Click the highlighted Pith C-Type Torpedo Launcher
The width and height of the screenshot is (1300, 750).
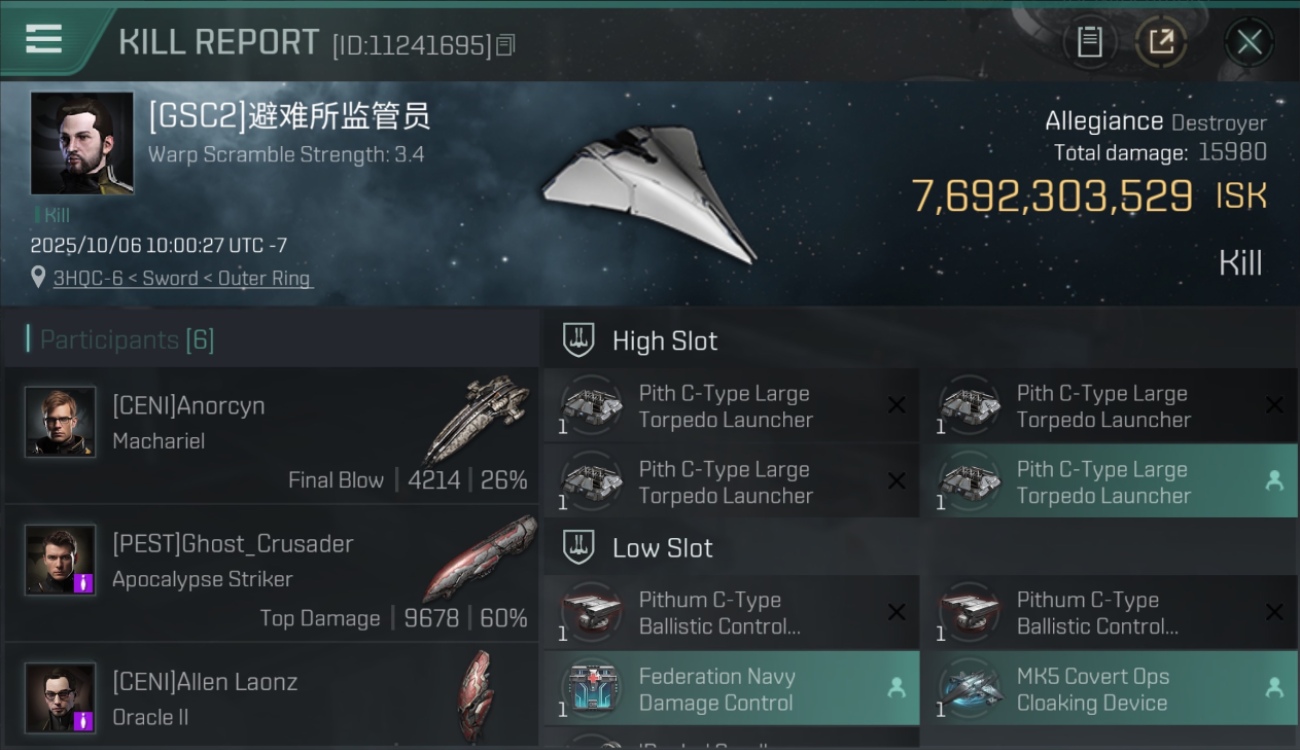(x=1109, y=482)
